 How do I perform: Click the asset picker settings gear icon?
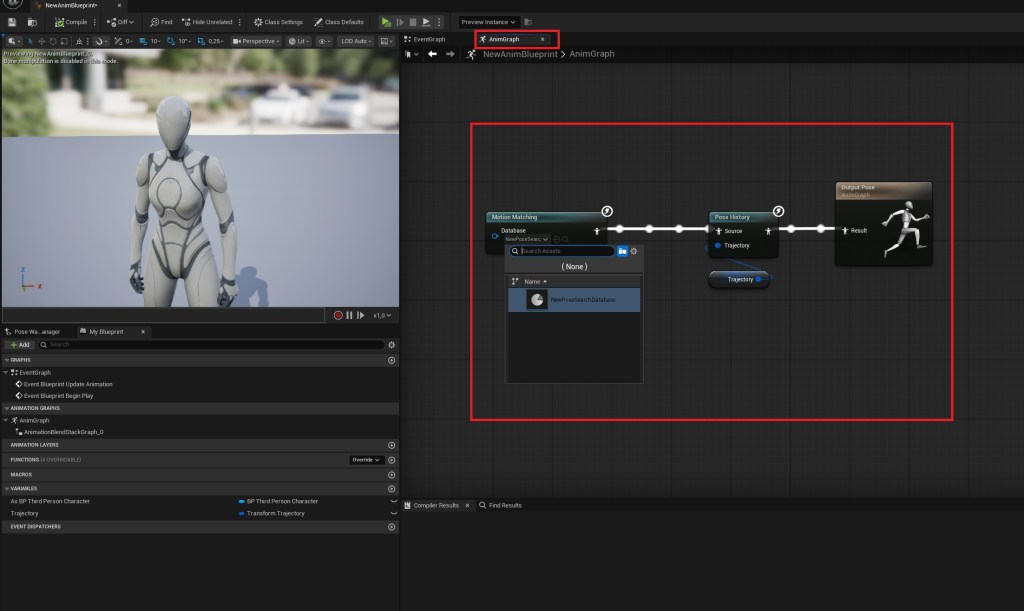[633, 251]
